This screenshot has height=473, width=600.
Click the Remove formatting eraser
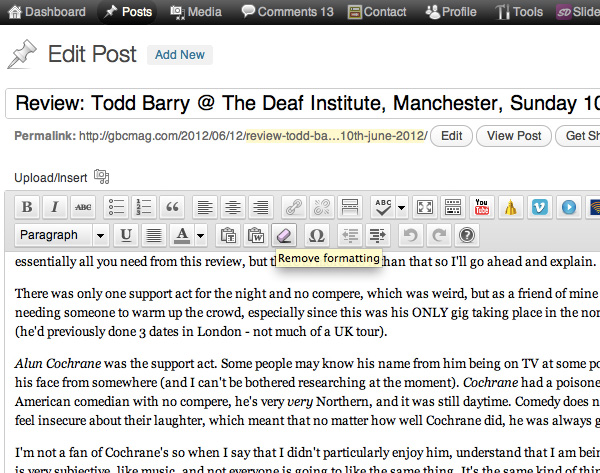284,235
